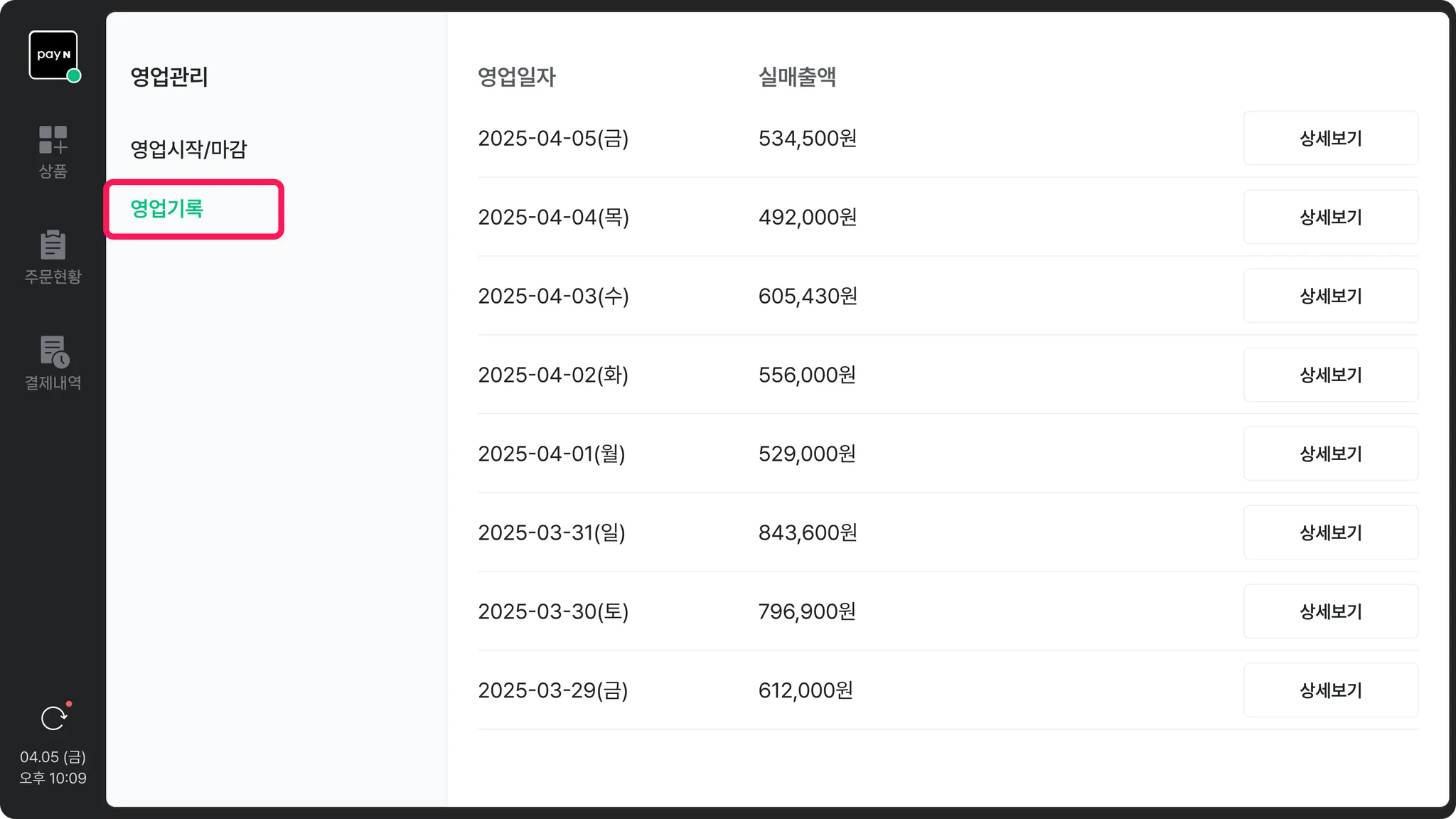1456x819 pixels.
Task: Show details of 2025-03-31 business day
Action: (x=1330, y=532)
